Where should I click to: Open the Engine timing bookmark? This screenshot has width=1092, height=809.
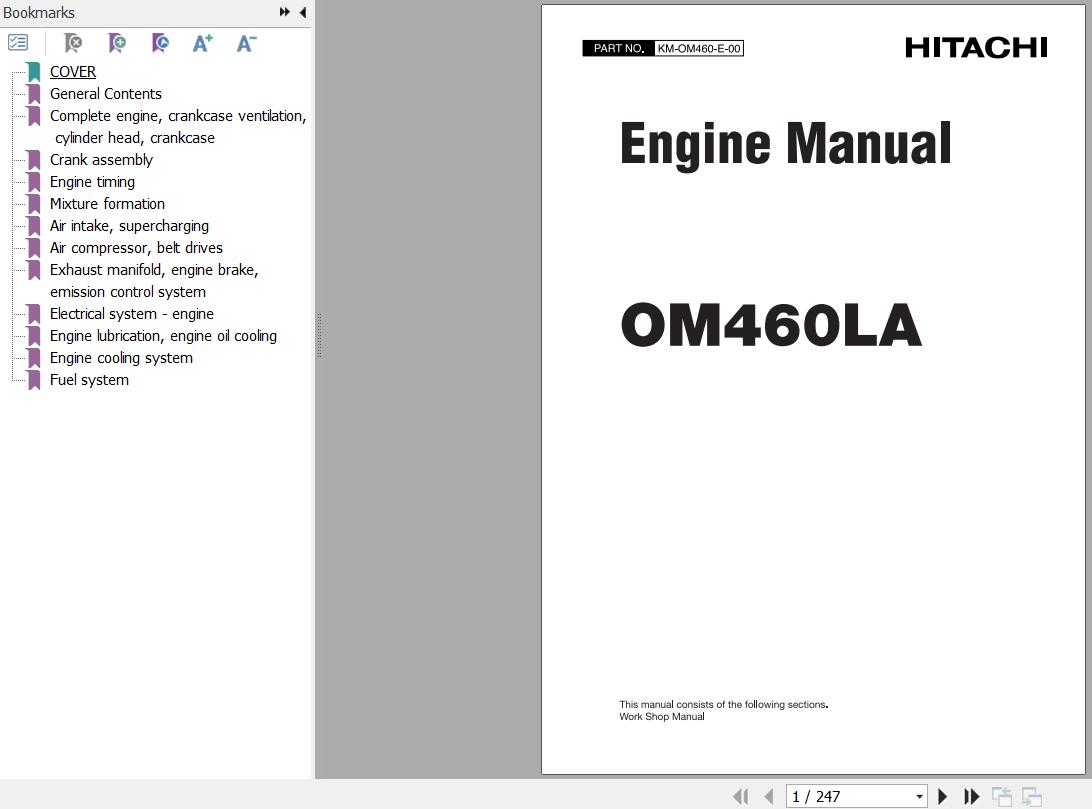(x=93, y=182)
